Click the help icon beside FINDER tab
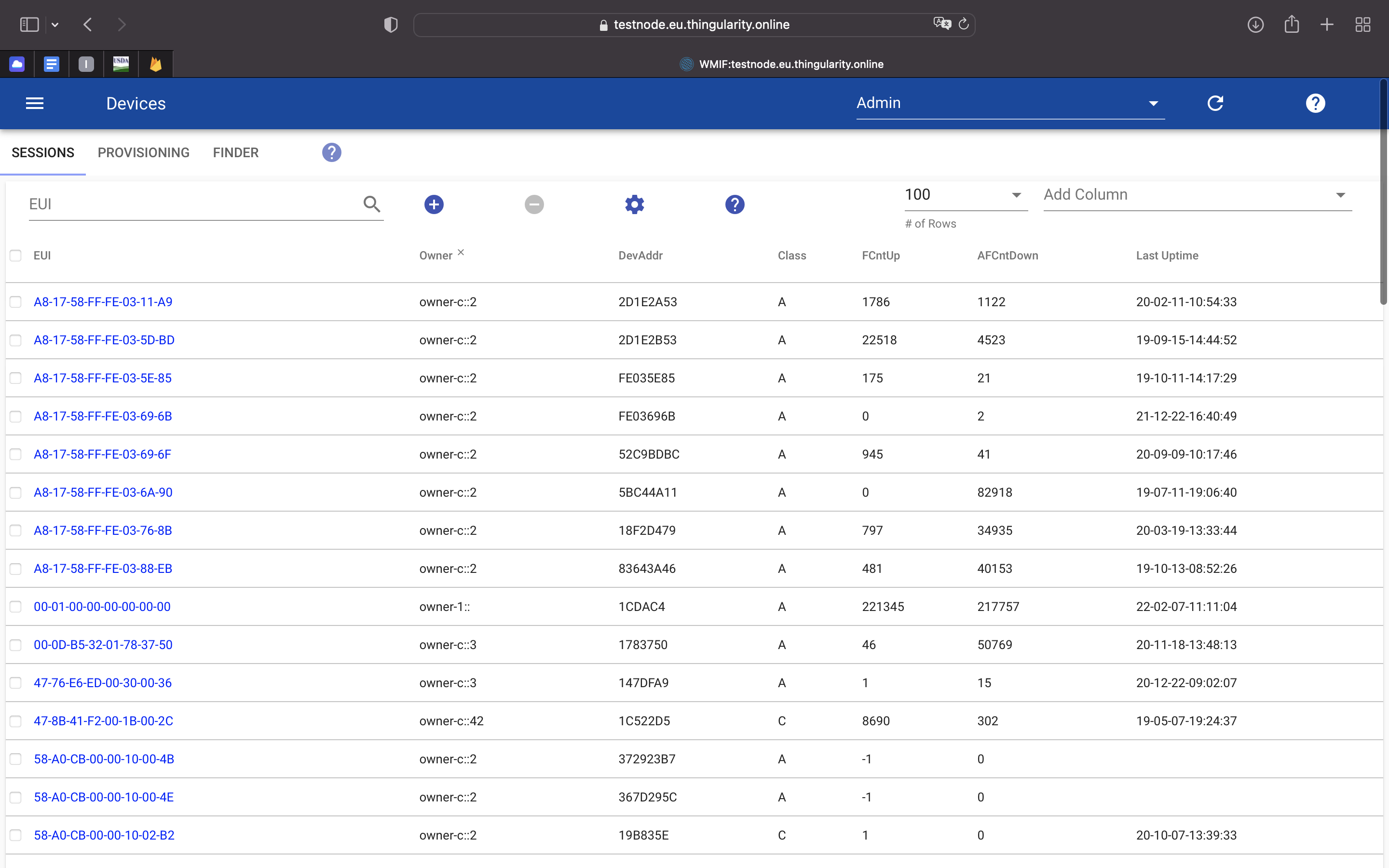The width and height of the screenshot is (1389, 868). [x=331, y=153]
